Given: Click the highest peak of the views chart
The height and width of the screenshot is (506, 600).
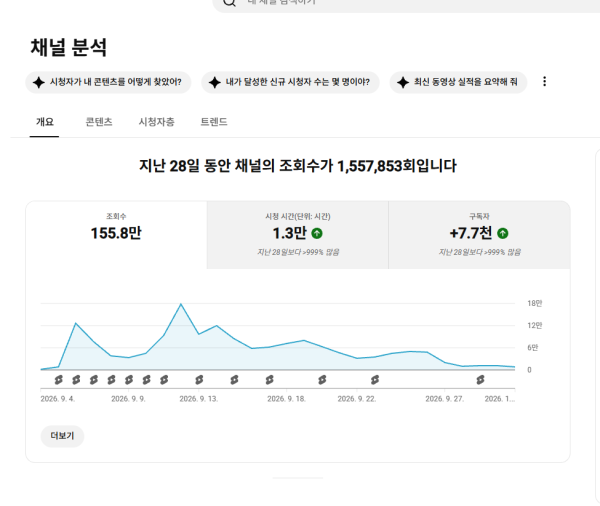Looking at the screenshot, I should click(181, 304).
